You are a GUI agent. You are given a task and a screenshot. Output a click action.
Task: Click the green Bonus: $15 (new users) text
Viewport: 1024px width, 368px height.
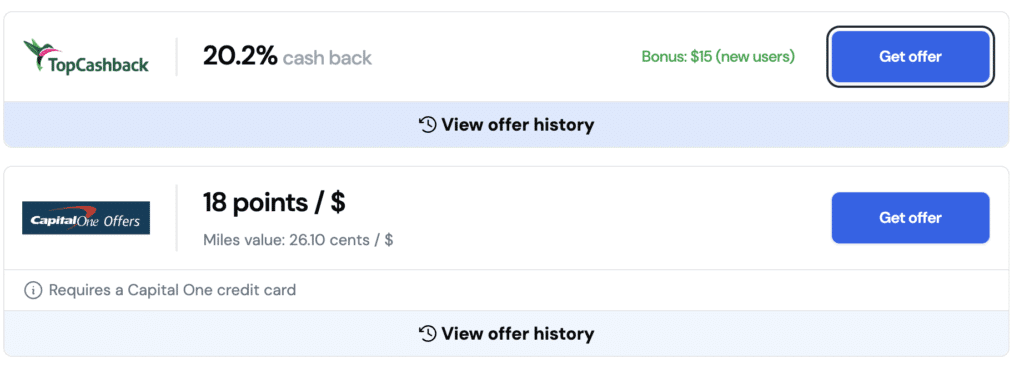(718, 57)
